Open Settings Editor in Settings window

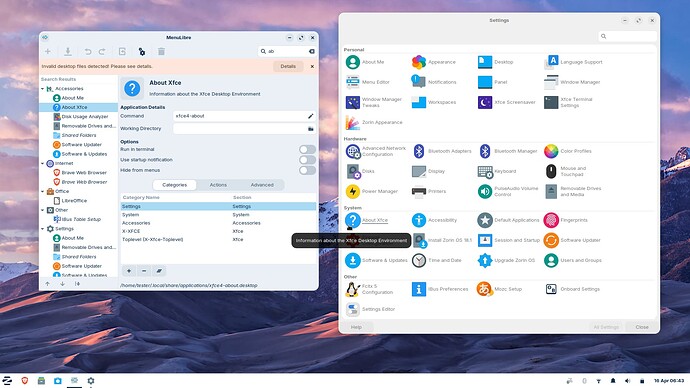(371, 309)
